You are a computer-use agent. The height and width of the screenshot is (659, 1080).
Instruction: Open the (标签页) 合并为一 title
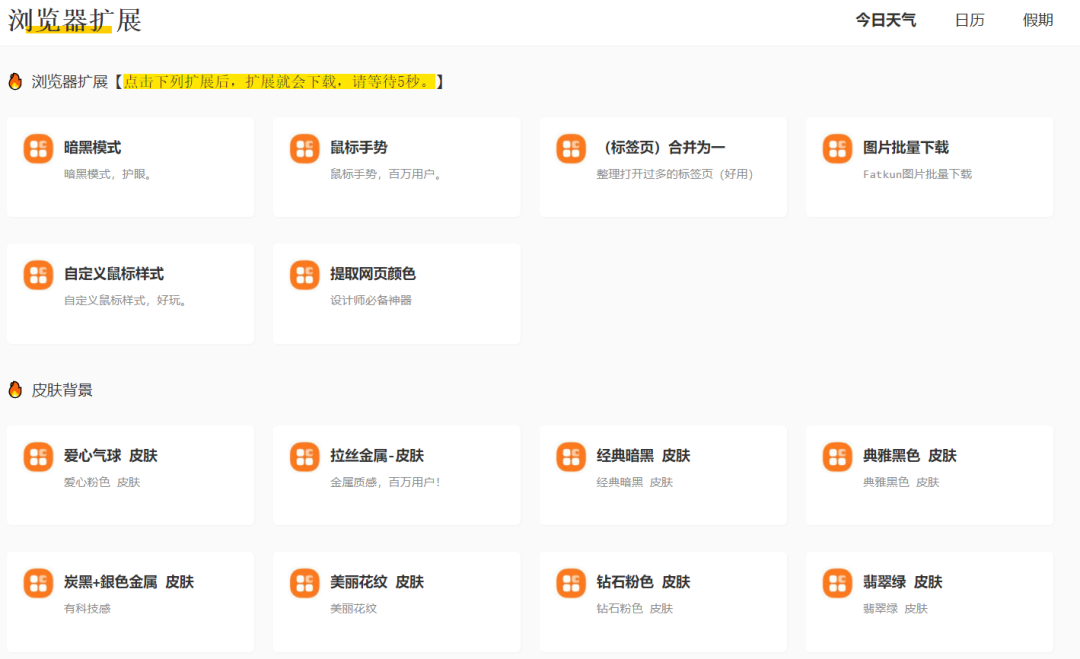[661, 147]
